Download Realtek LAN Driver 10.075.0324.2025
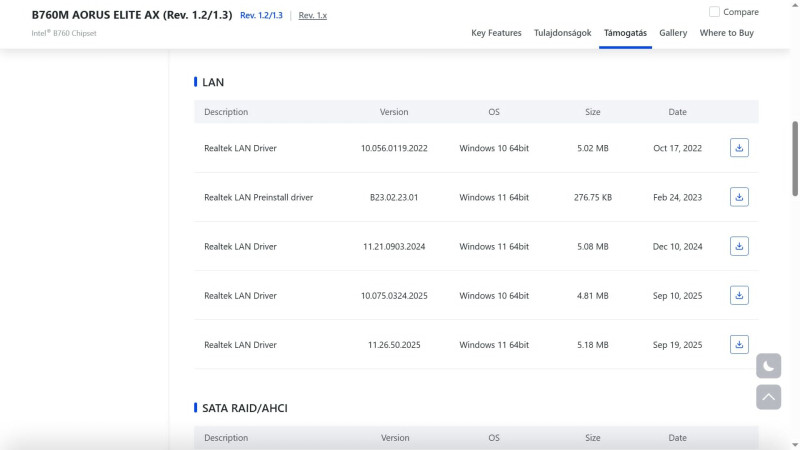Image resolution: width=800 pixels, height=450 pixels. click(739, 295)
